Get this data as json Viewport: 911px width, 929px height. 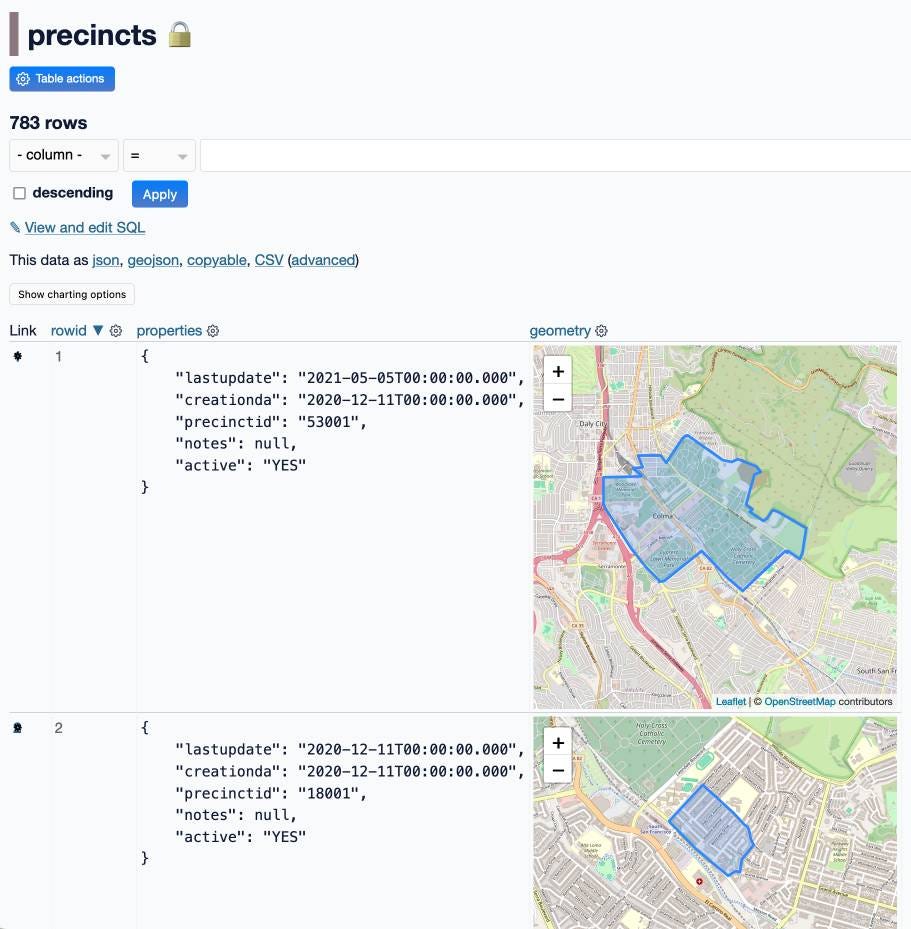(x=106, y=260)
